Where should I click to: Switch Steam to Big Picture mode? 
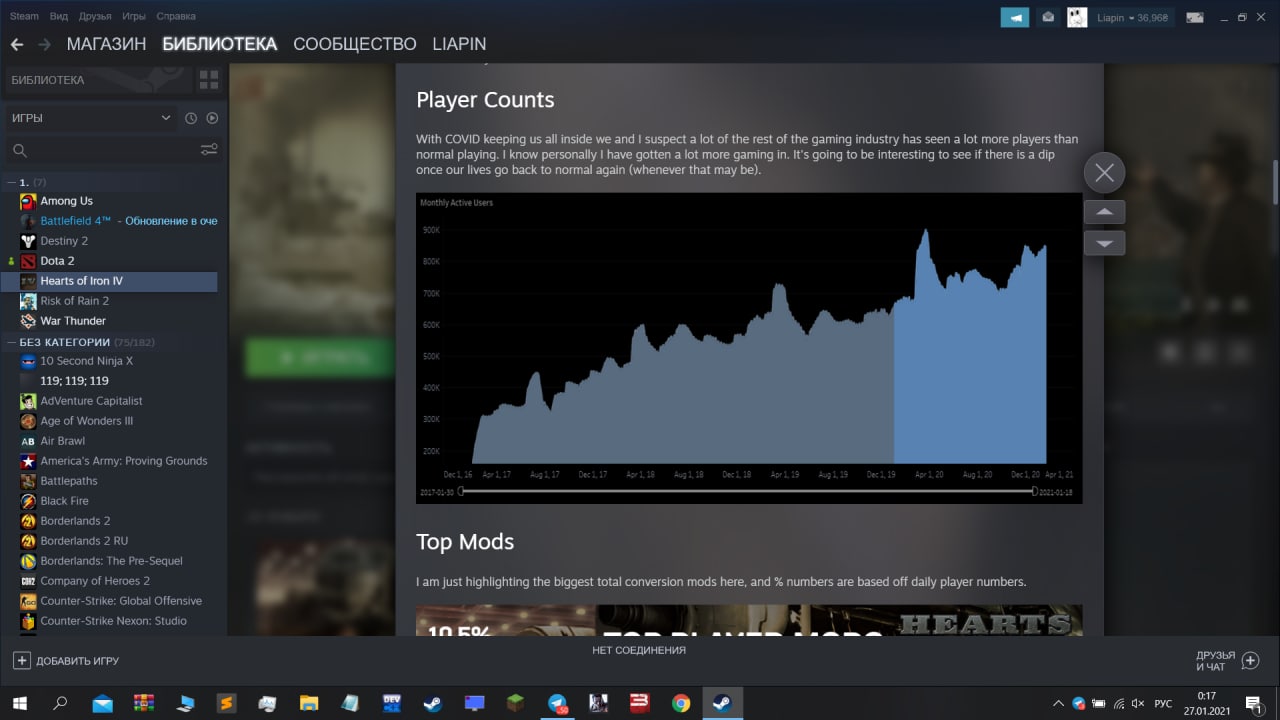[1194, 17]
